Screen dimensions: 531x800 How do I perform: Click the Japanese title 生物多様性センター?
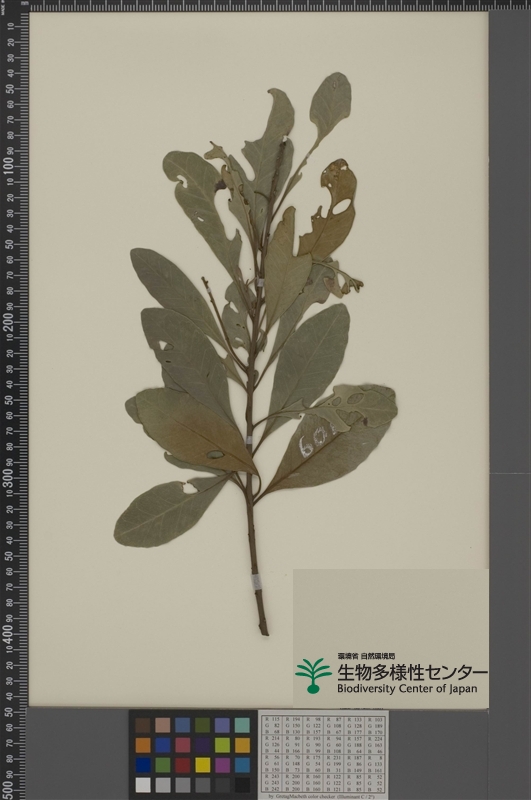[x=412, y=672]
